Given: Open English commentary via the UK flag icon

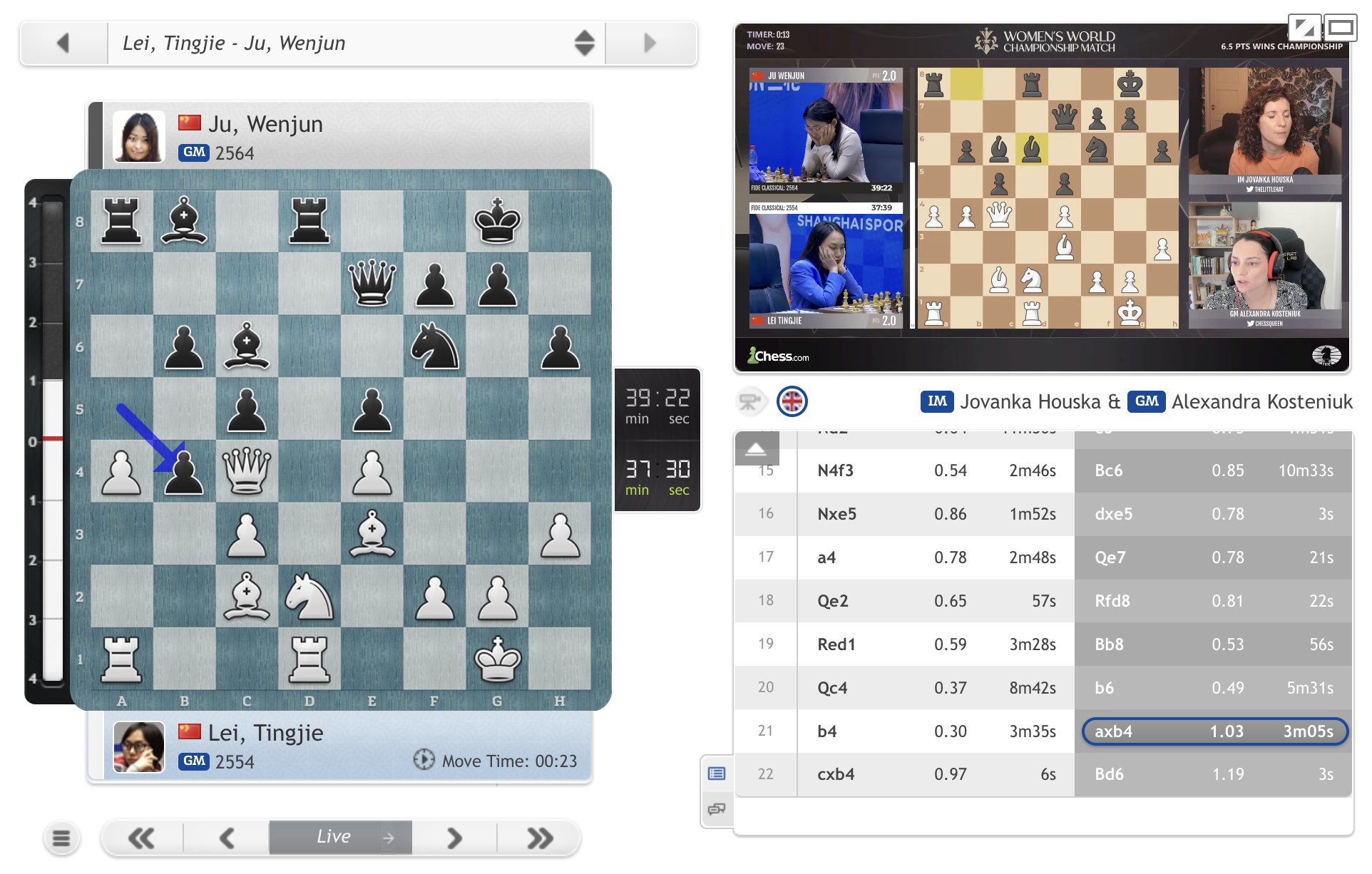Looking at the screenshot, I should pyautogui.click(x=792, y=403).
